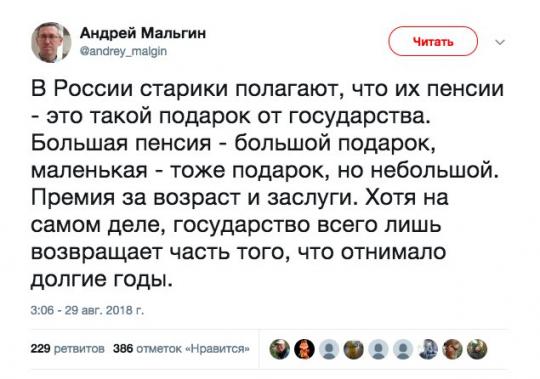Open the Андрей Мальгин display name link

click(143, 34)
